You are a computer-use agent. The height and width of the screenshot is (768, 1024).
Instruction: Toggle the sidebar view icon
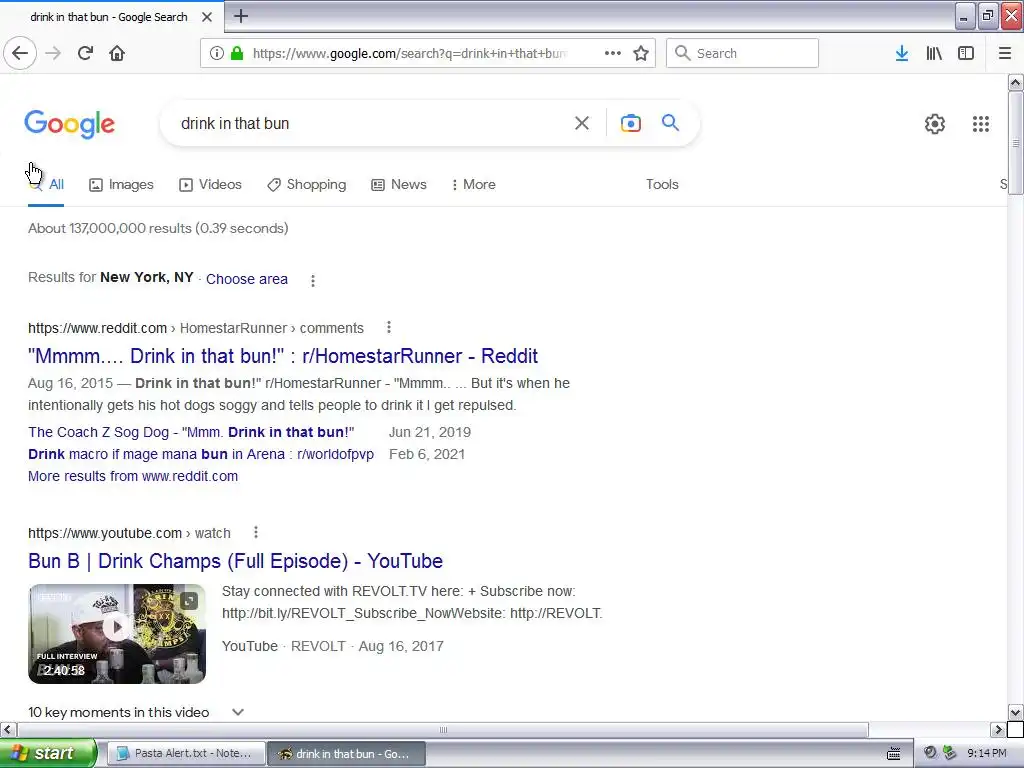pyautogui.click(x=966, y=53)
